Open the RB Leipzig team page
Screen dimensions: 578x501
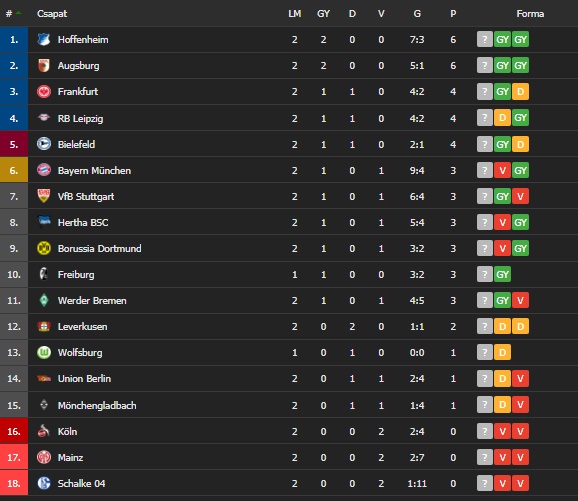coord(80,118)
